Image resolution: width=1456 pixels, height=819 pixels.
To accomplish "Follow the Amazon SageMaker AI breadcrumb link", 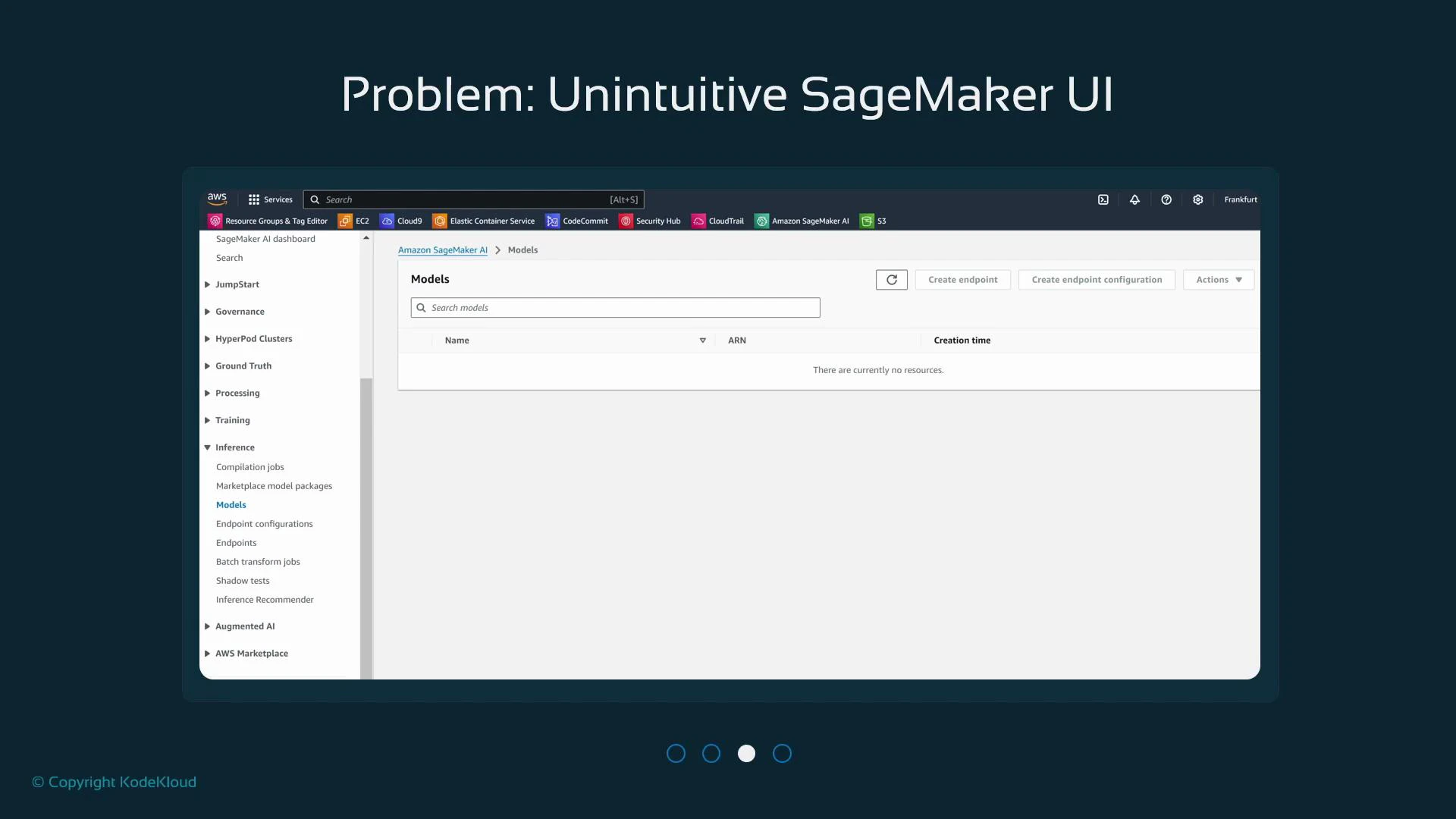I will click(443, 249).
